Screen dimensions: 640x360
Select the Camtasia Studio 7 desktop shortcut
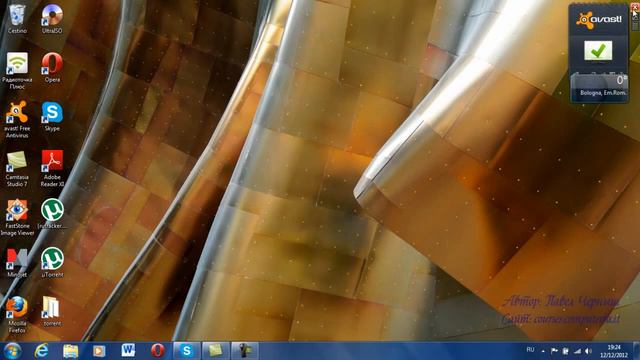pyautogui.click(x=17, y=168)
